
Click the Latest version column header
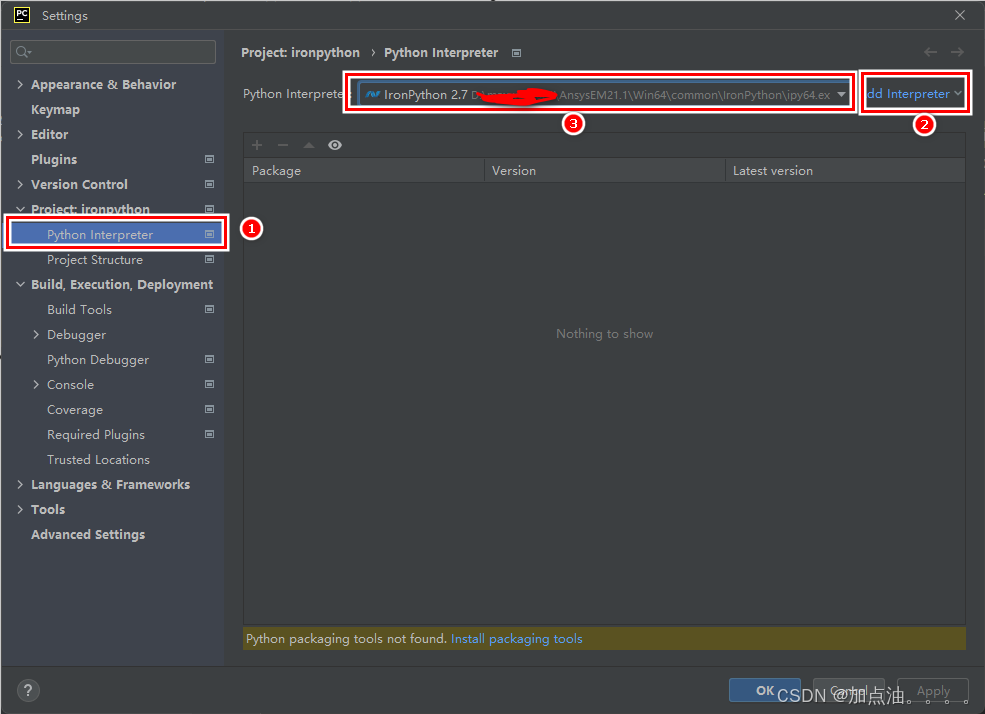846,171
